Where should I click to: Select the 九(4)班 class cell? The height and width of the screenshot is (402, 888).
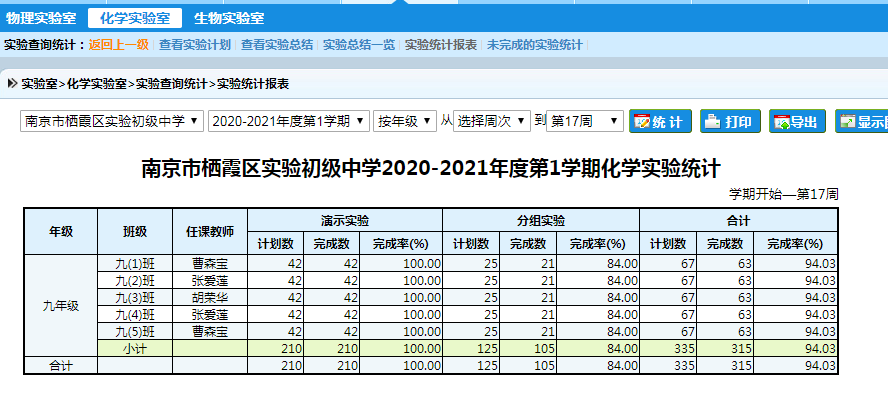135,314
